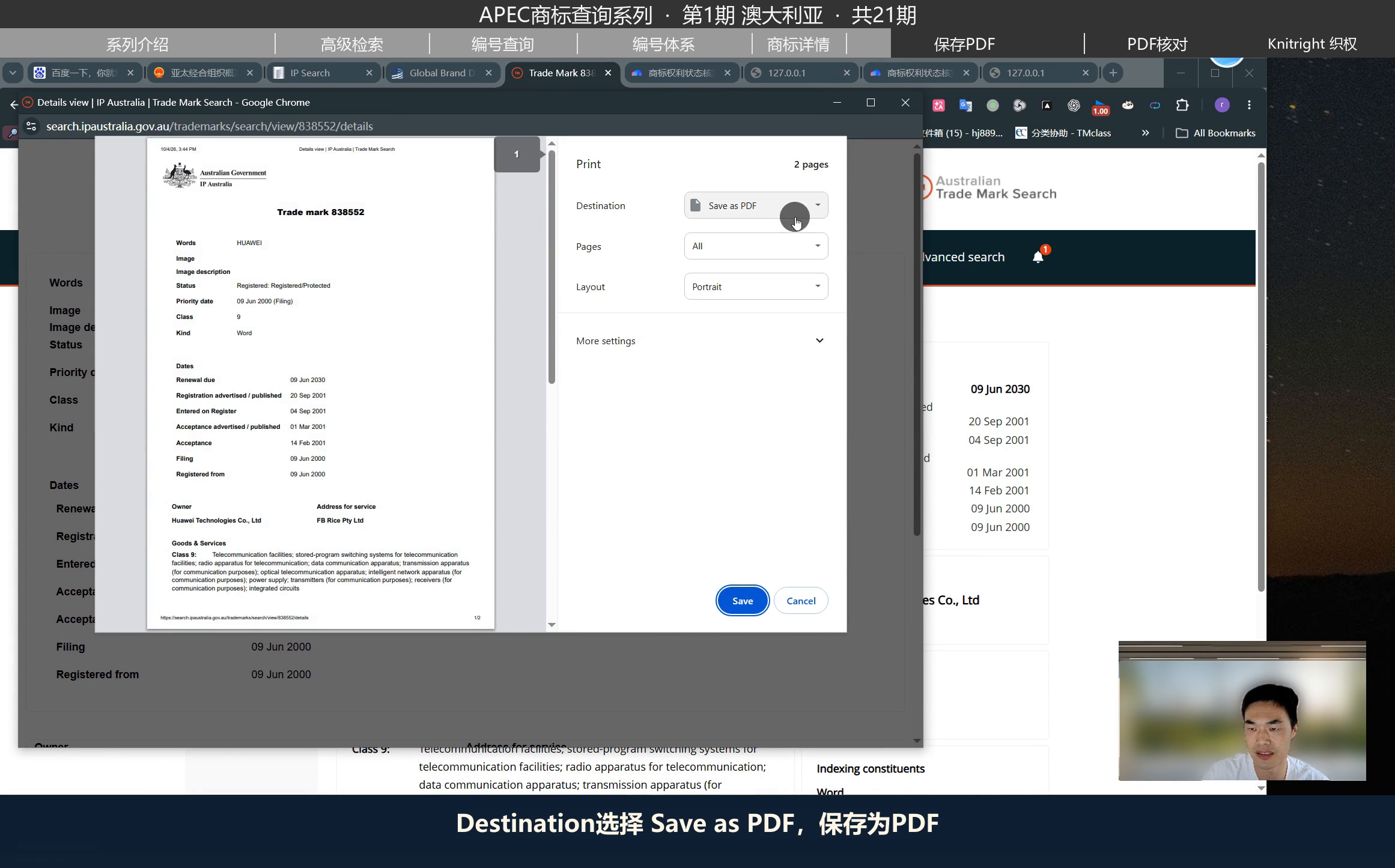1395x868 pixels.
Task: Open the All Bookmarks folder
Action: click(x=1215, y=133)
